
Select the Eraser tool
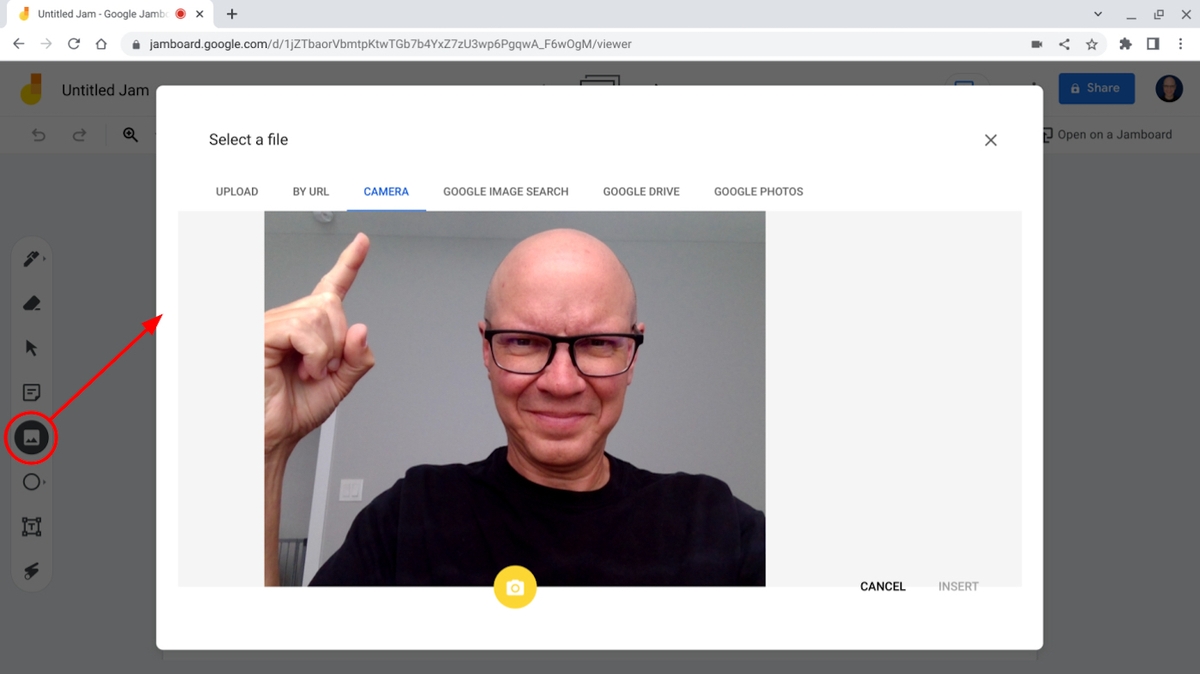click(31, 302)
